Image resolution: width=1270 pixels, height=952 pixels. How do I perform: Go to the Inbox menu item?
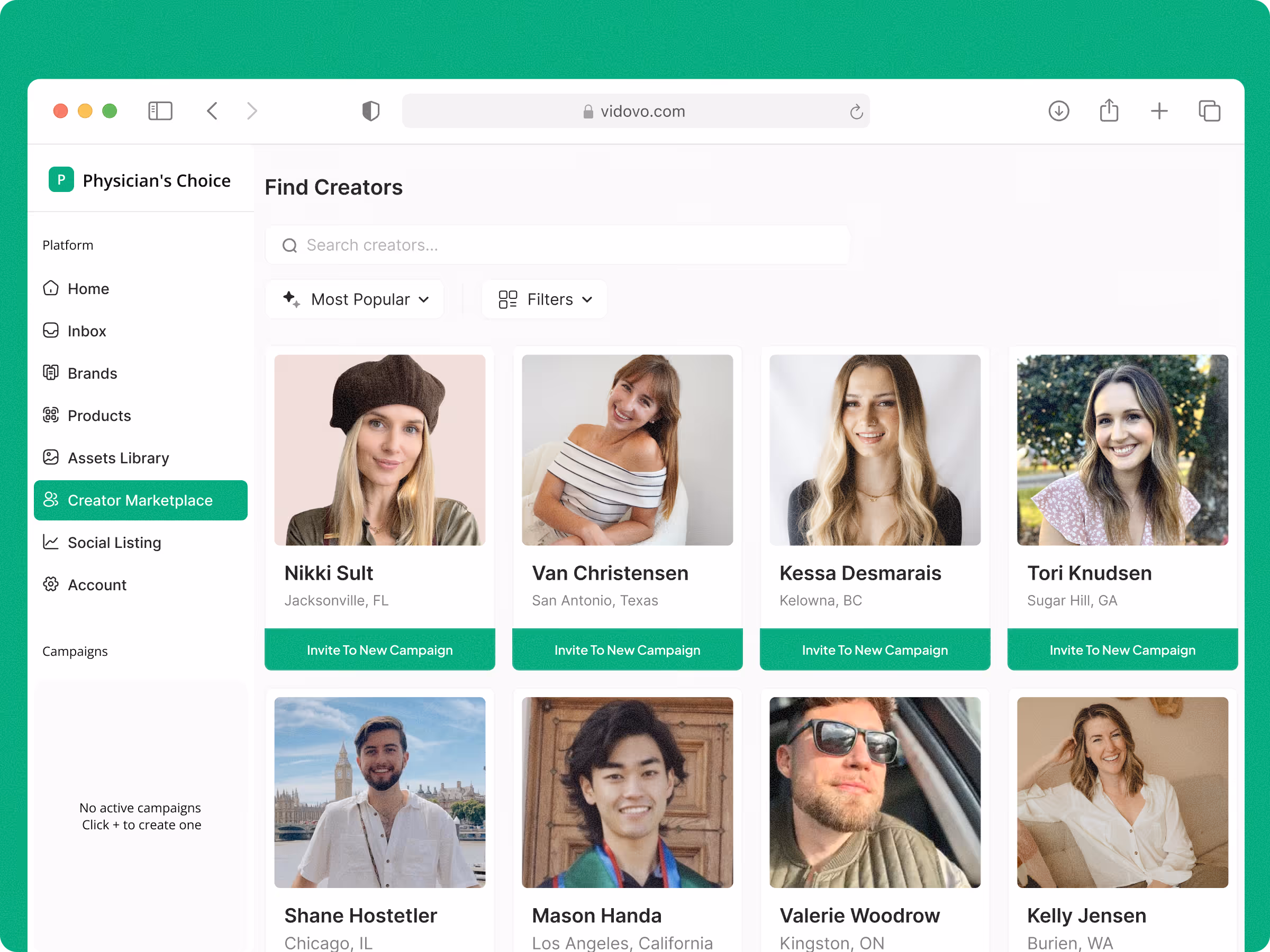click(141, 331)
